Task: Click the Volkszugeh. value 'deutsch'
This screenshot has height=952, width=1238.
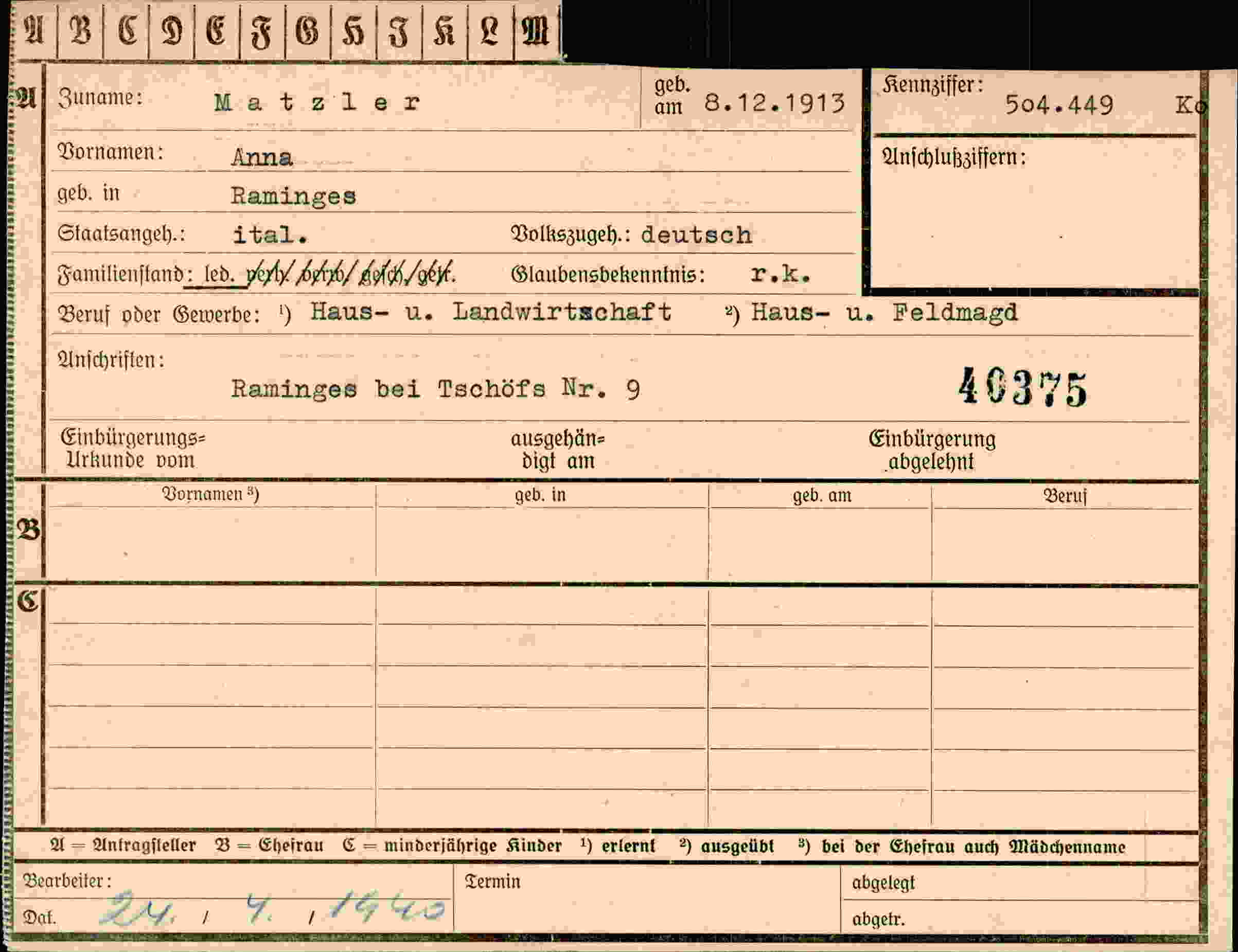Action: pos(697,235)
